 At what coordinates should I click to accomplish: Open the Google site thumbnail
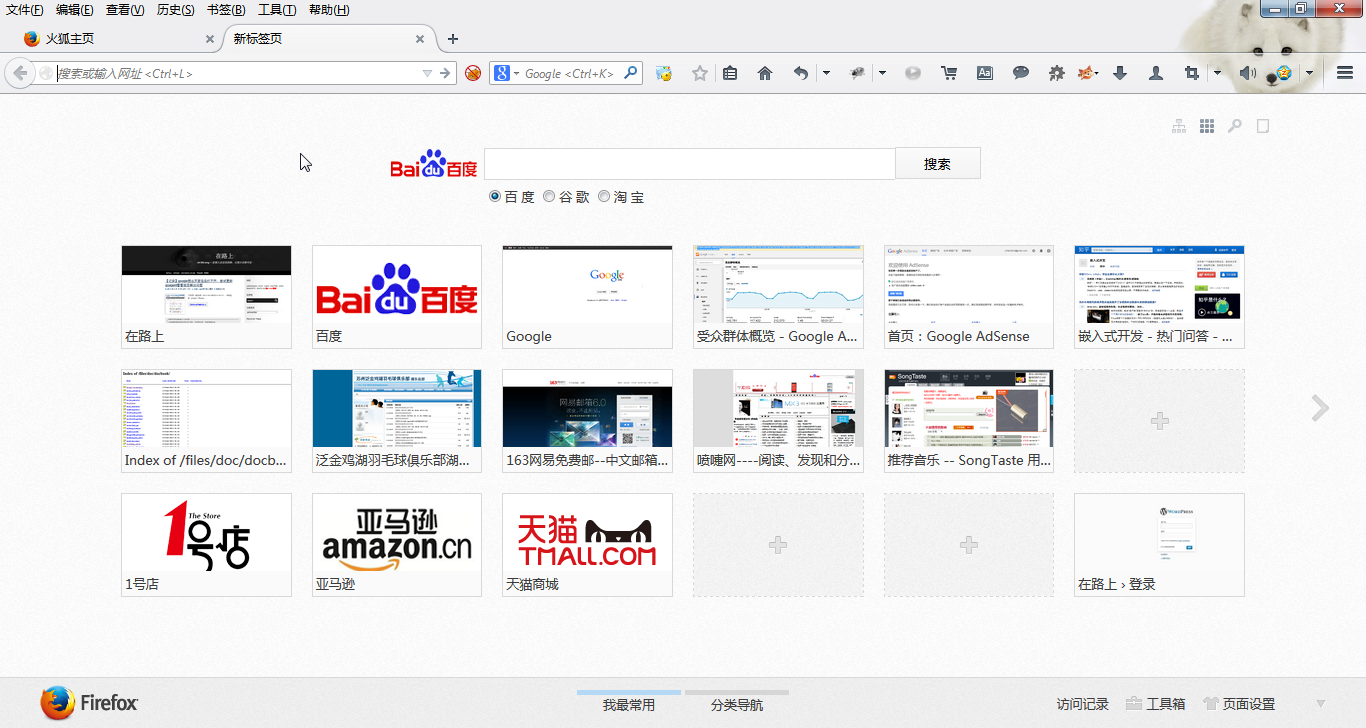click(x=587, y=297)
